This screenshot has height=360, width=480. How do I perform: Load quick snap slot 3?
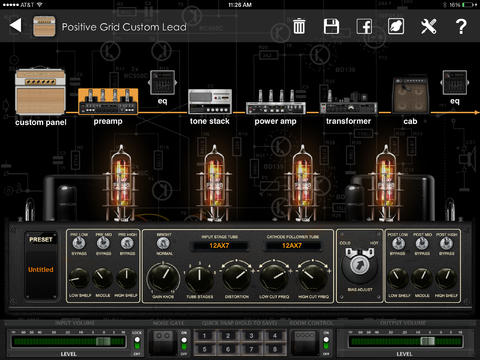coord(252,336)
